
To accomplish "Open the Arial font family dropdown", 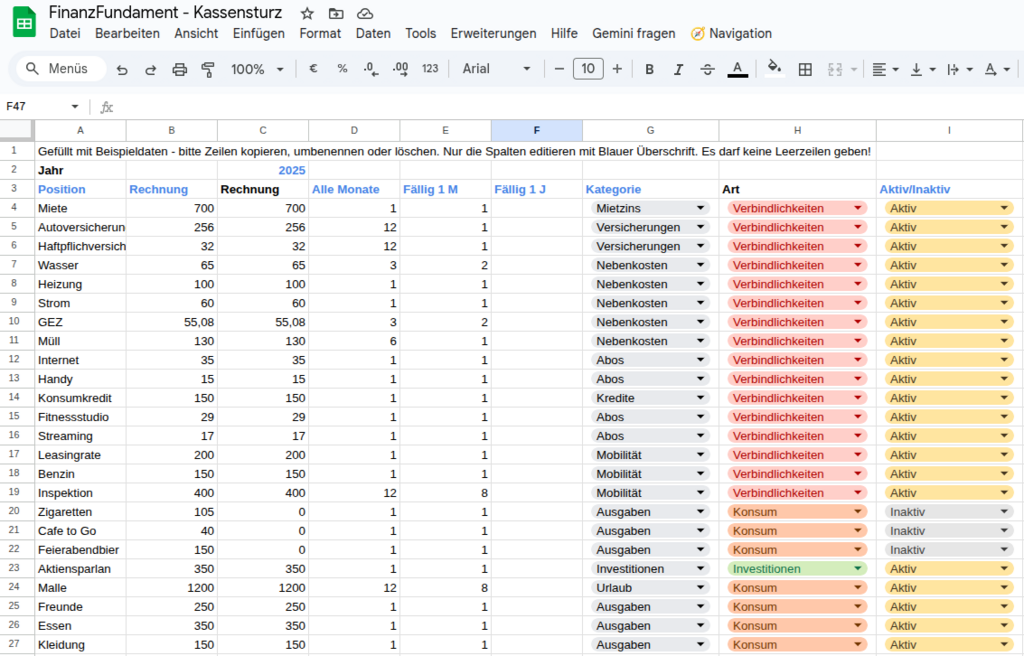I will point(496,70).
